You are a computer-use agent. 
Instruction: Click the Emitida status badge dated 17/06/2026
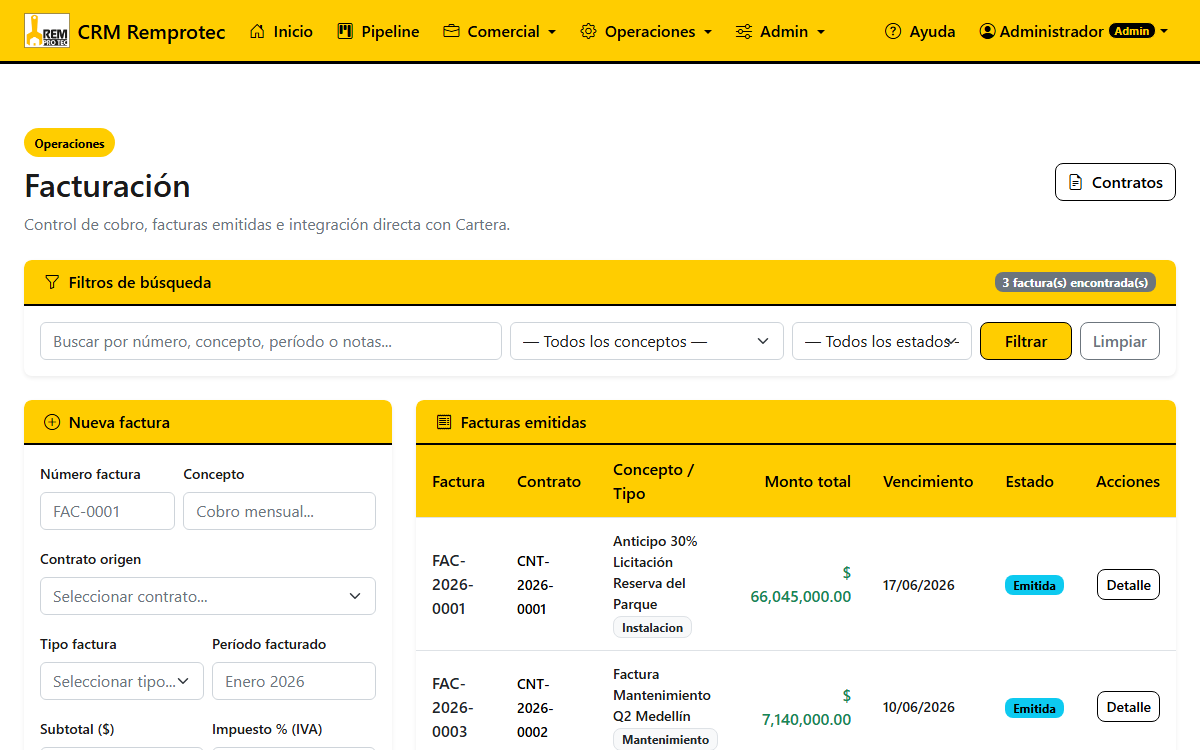click(1034, 585)
